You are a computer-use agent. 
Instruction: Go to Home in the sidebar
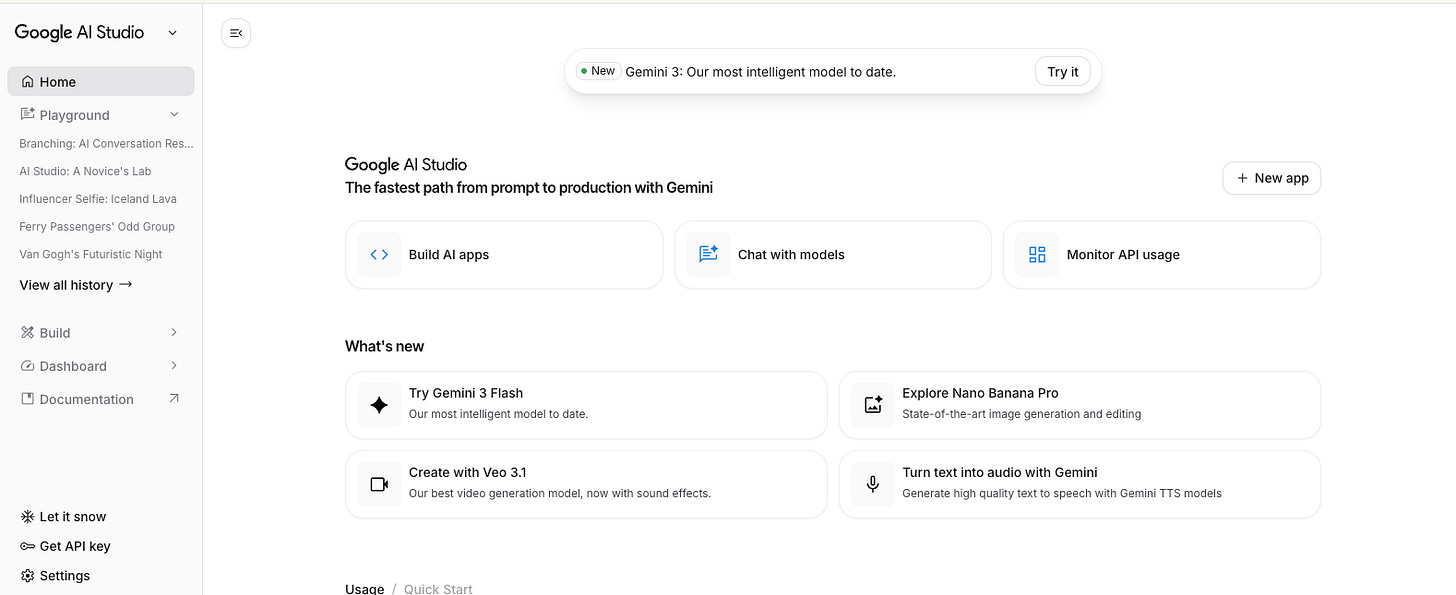tap(101, 82)
